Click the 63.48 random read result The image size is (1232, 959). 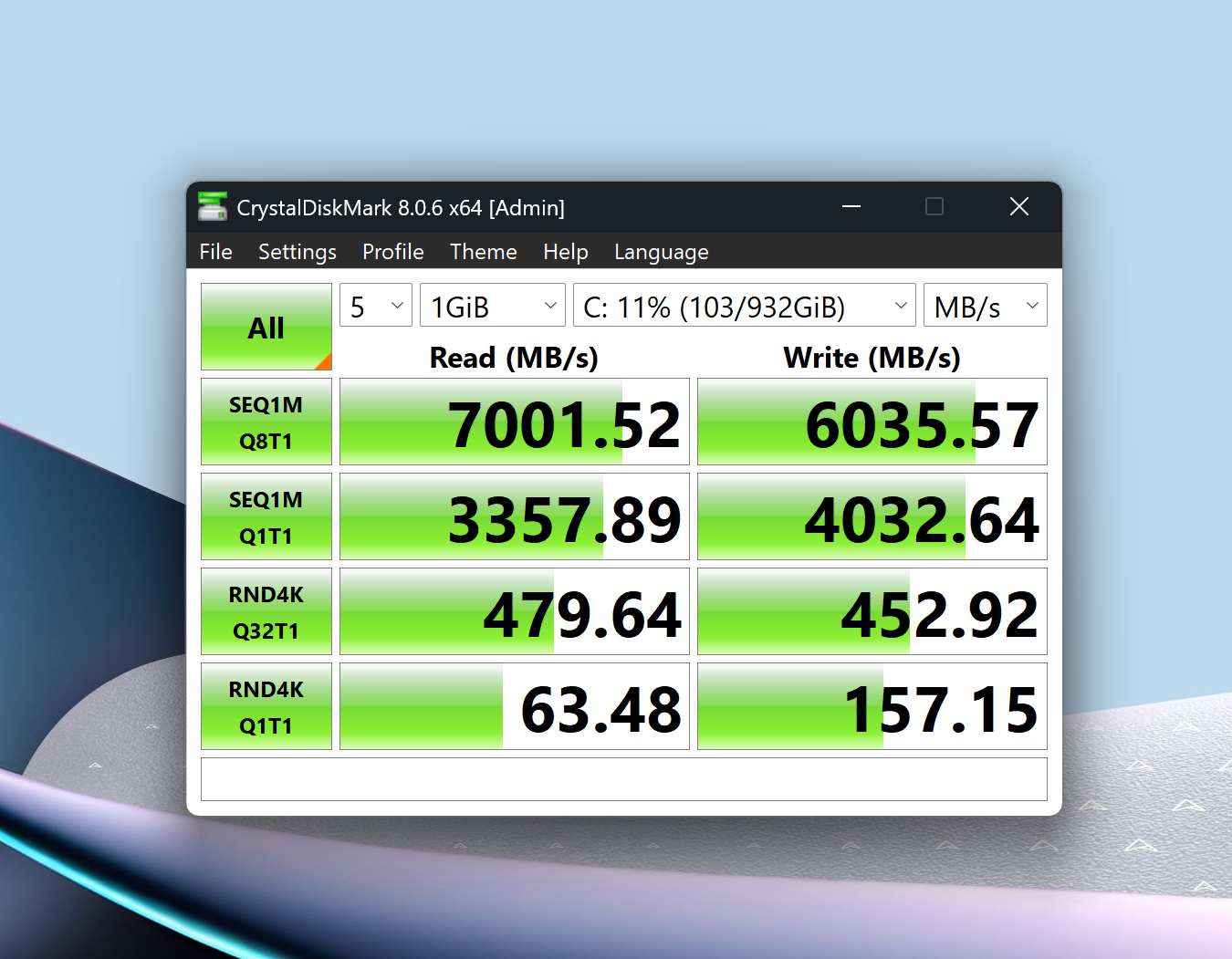(515, 706)
